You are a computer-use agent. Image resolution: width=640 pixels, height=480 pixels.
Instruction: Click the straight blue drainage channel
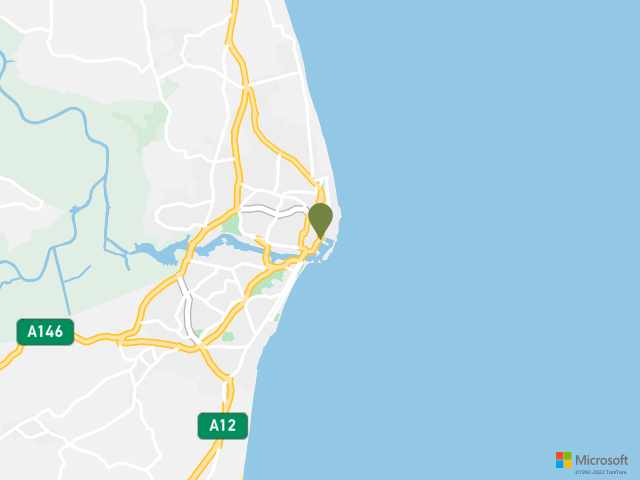pos(62,282)
